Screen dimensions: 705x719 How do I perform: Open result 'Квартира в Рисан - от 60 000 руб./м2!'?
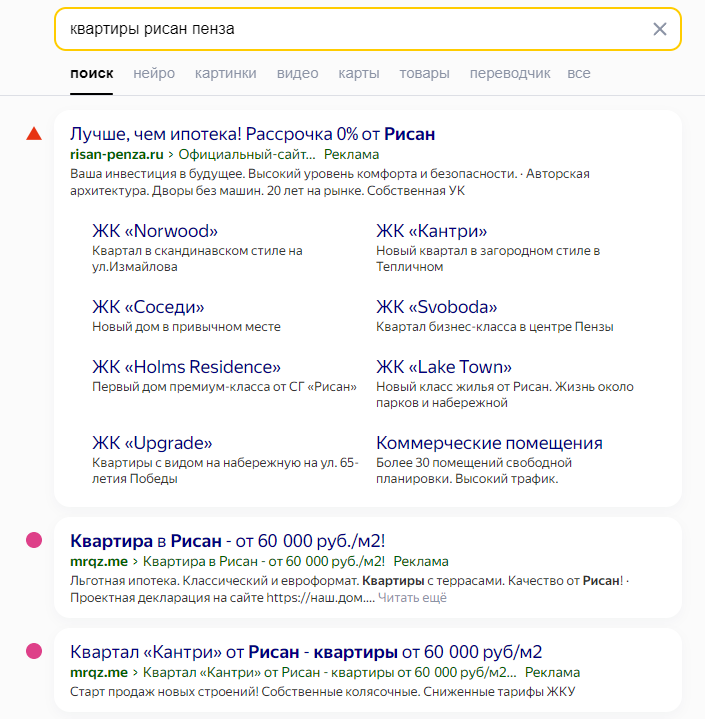click(228, 541)
